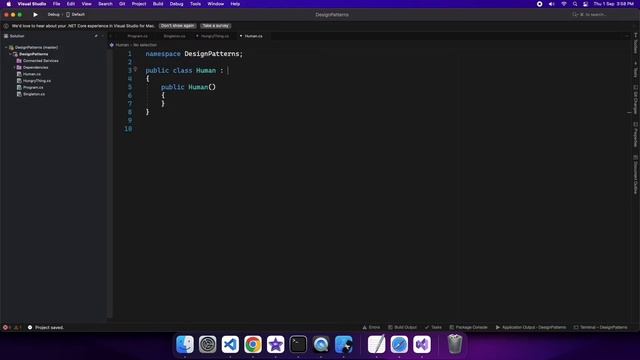Screen dimensions: 640x360
Task: Open the Edit menu
Action: (x=71, y=4)
